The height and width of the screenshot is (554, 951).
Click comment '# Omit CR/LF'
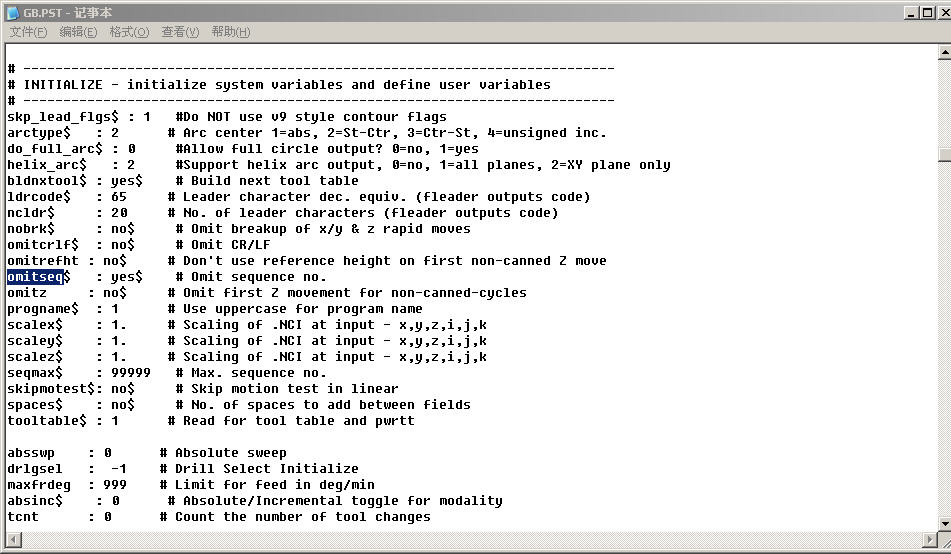click(x=223, y=245)
